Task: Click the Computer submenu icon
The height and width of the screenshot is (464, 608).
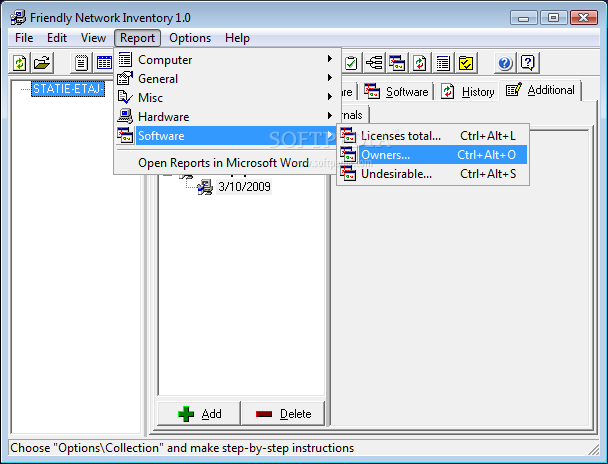Action: coord(125,59)
